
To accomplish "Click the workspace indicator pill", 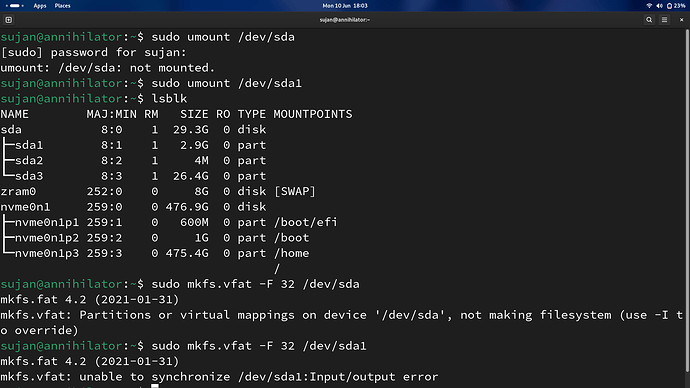I will pyautogui.click(x=15, y=6).
